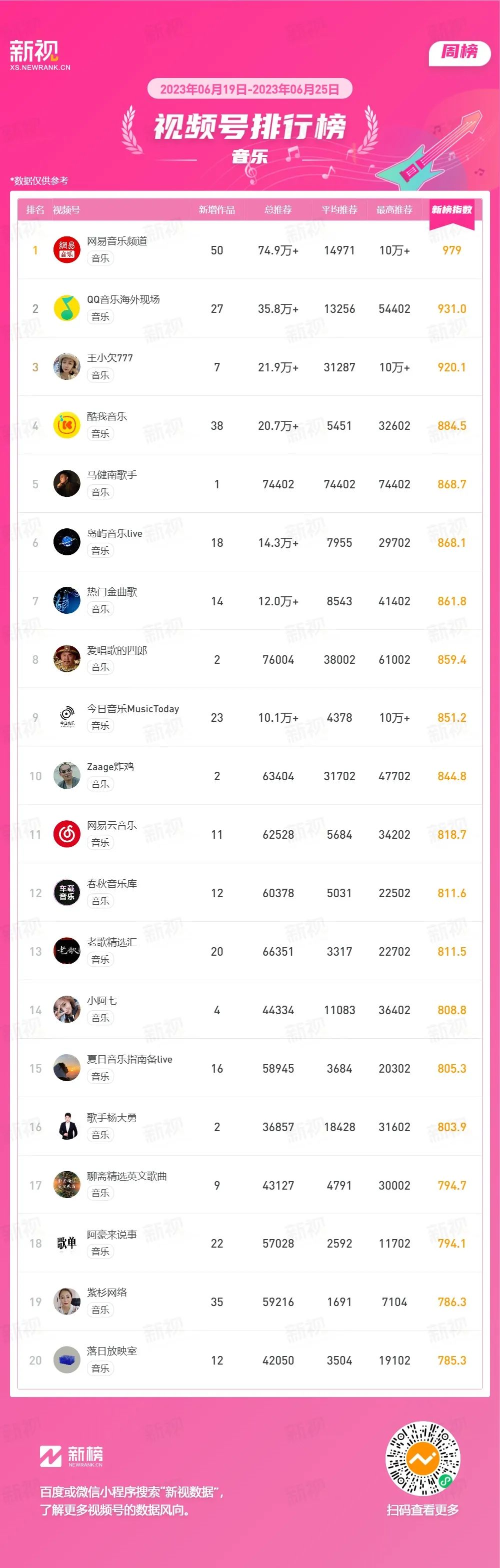Click the 音乐 tag under 小阿七
Viewport: 500px width, 1568px height.
tap(100, 1018)
